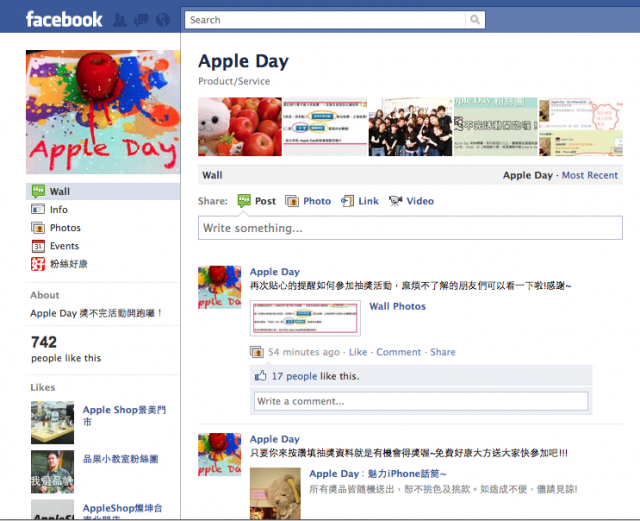This screenshot has height=521, width=640.
Task: Open notifications globe icon
Action: [x=163, y=20]
